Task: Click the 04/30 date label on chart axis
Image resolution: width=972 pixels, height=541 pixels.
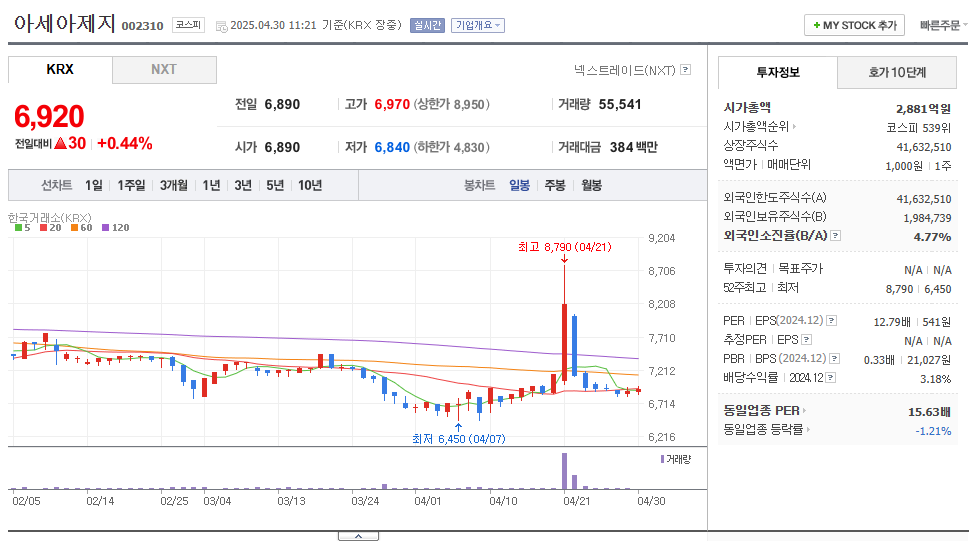Action: [x=651, y=501]
